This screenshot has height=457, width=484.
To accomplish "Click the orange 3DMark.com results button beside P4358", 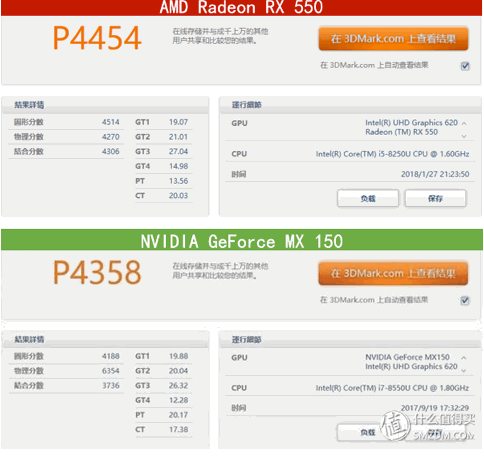I will [x=393, y=273].
